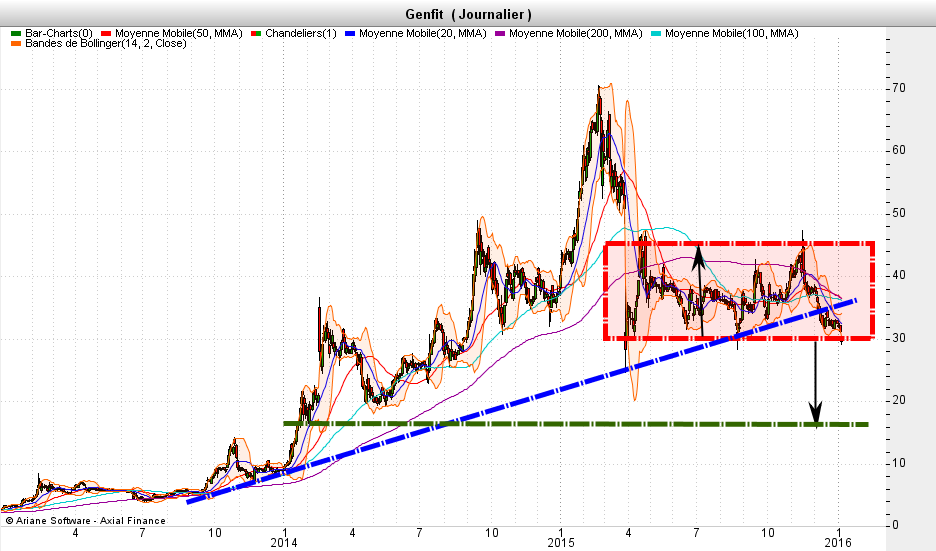Select the Moyenne Mobile(20, MMA) legend label

pyautogui.click(x=423, y=34)
